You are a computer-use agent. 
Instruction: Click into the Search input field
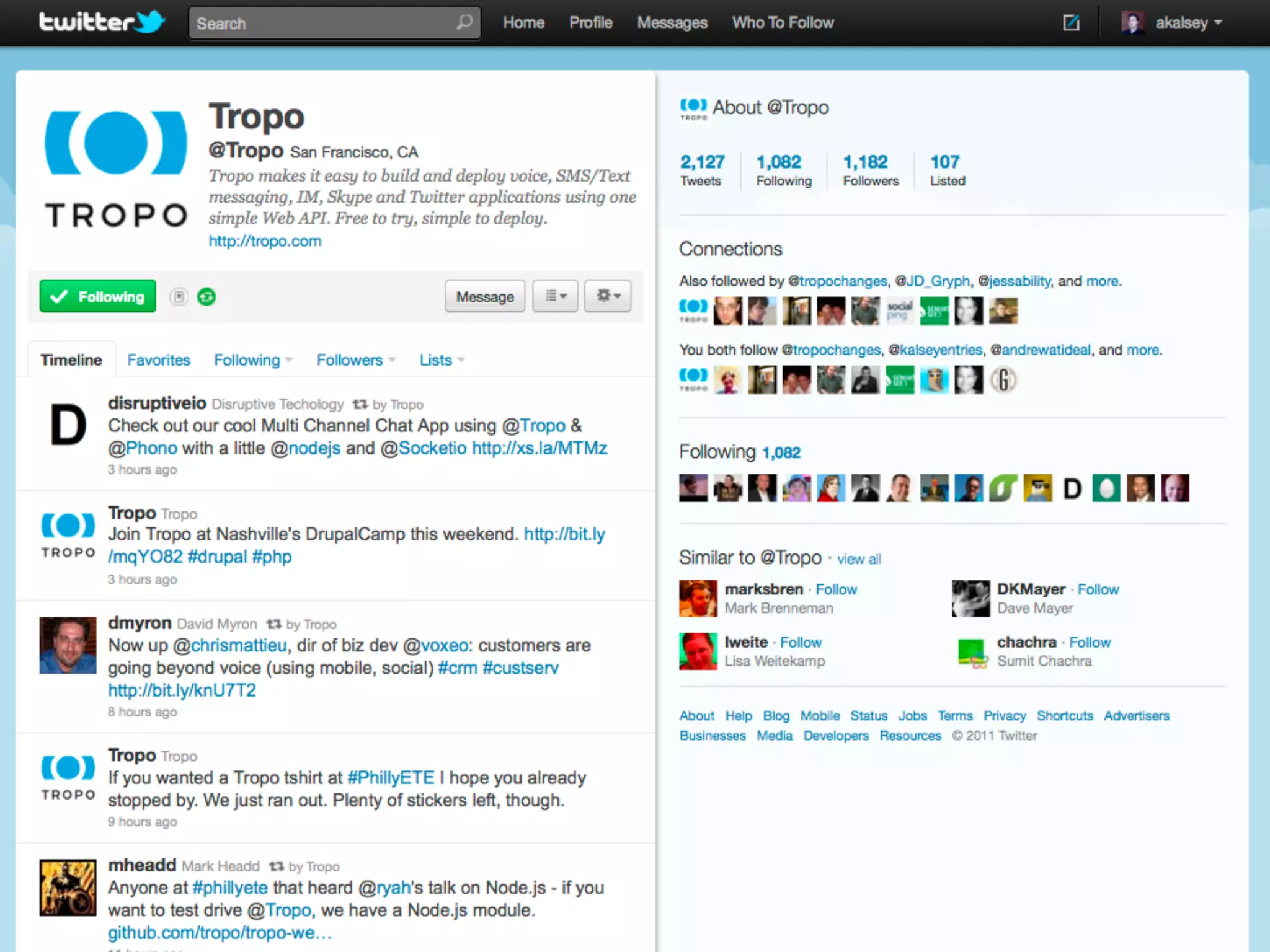coord(322,24)
